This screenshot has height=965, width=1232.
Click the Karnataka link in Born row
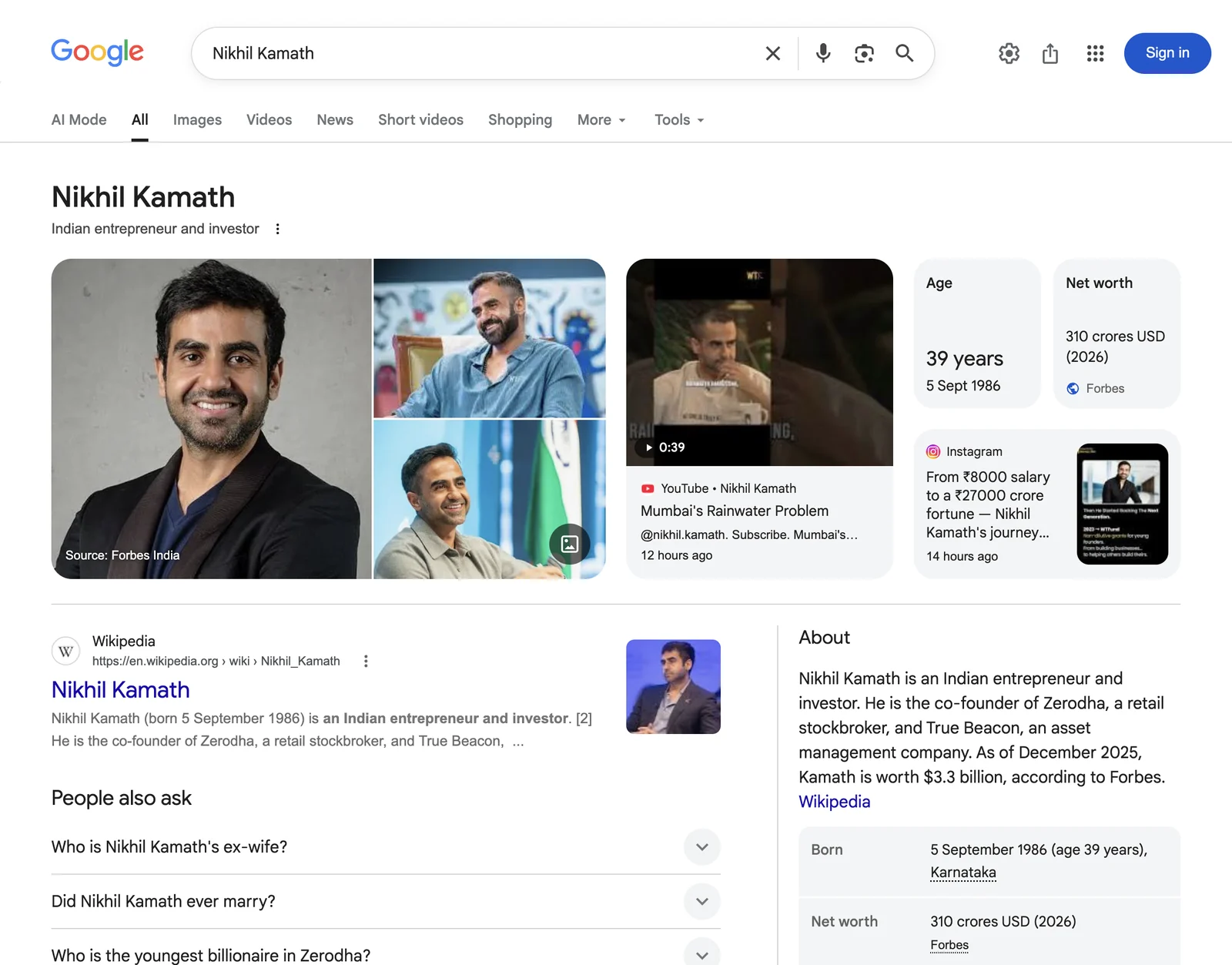click(963, 873)
